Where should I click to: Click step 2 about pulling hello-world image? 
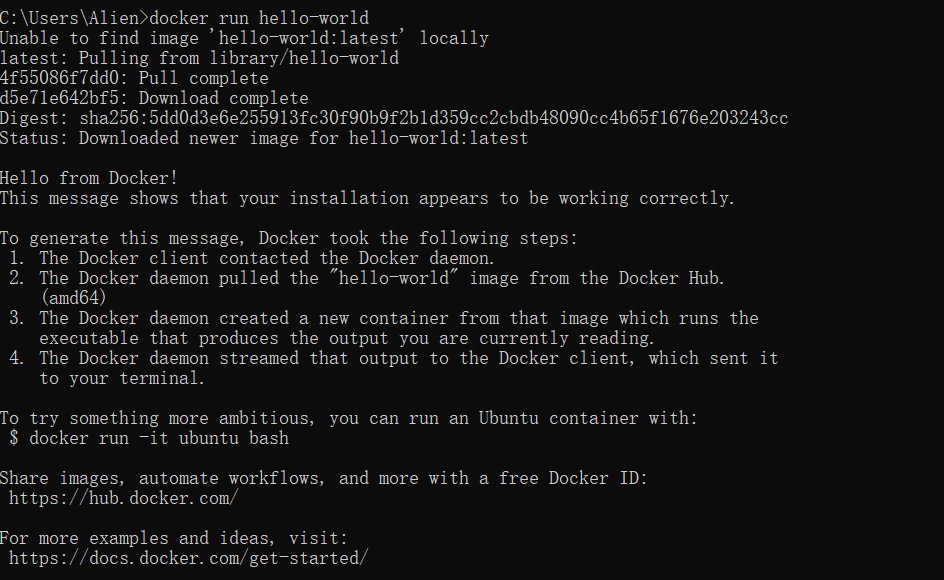367,288
